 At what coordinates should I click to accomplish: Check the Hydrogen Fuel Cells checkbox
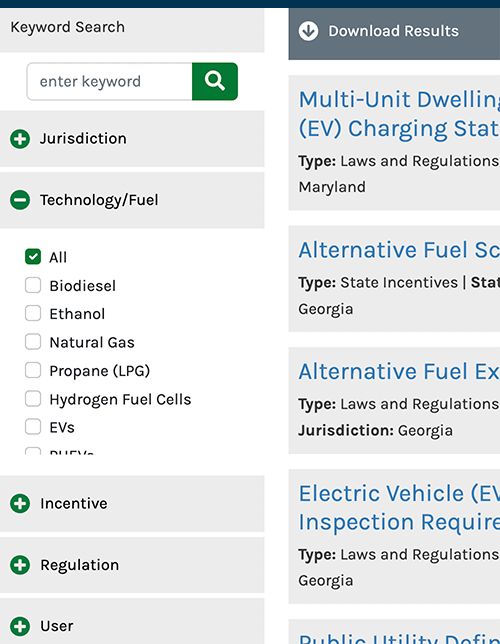tap(33, 399)
